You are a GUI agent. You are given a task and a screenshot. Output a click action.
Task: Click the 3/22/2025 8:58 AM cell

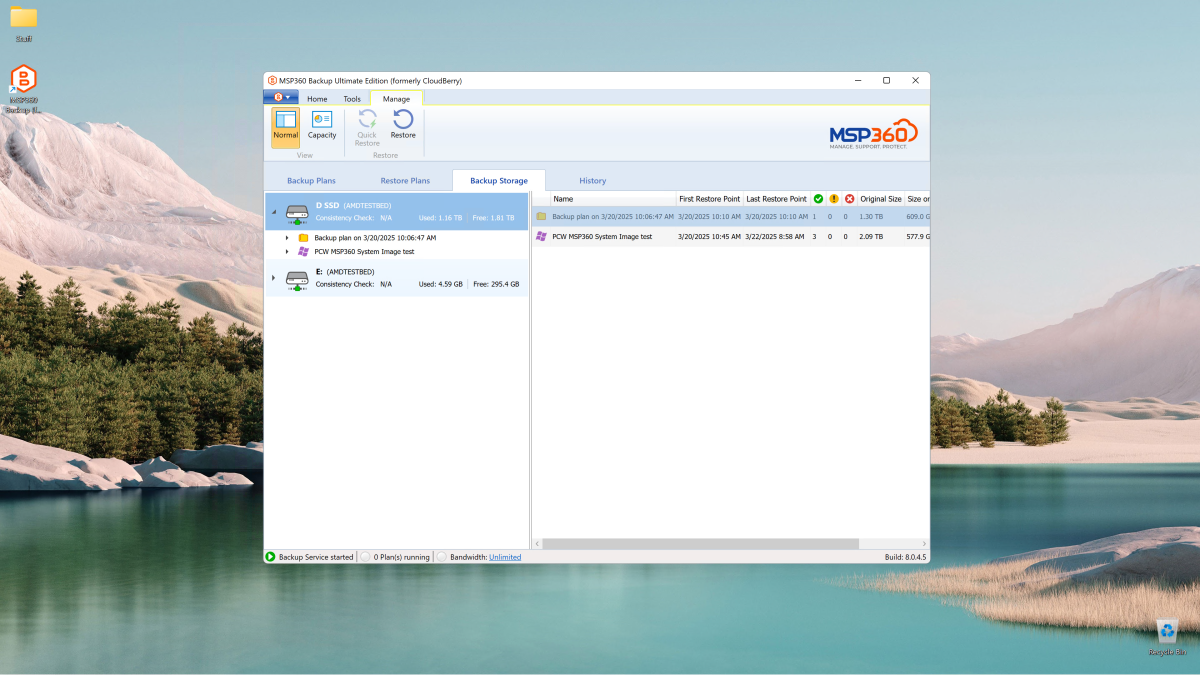pyautogui.click(x=775, y=237)
